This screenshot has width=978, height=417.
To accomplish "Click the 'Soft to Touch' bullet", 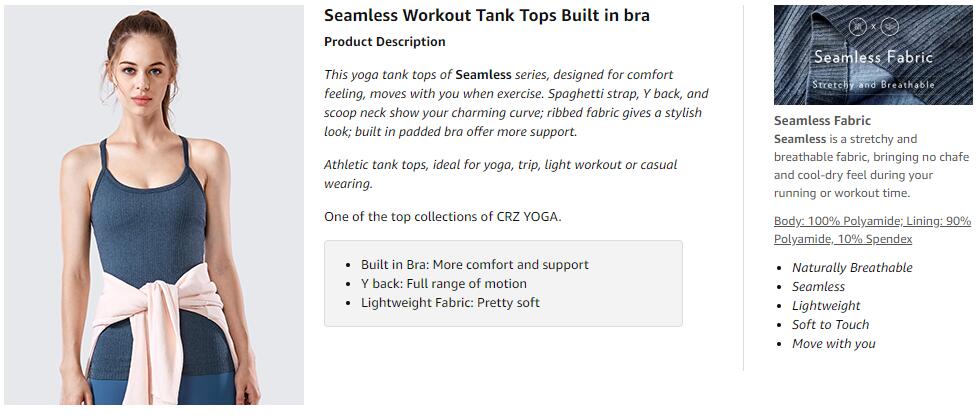I will pyautogui.click(x=830, y=324).
